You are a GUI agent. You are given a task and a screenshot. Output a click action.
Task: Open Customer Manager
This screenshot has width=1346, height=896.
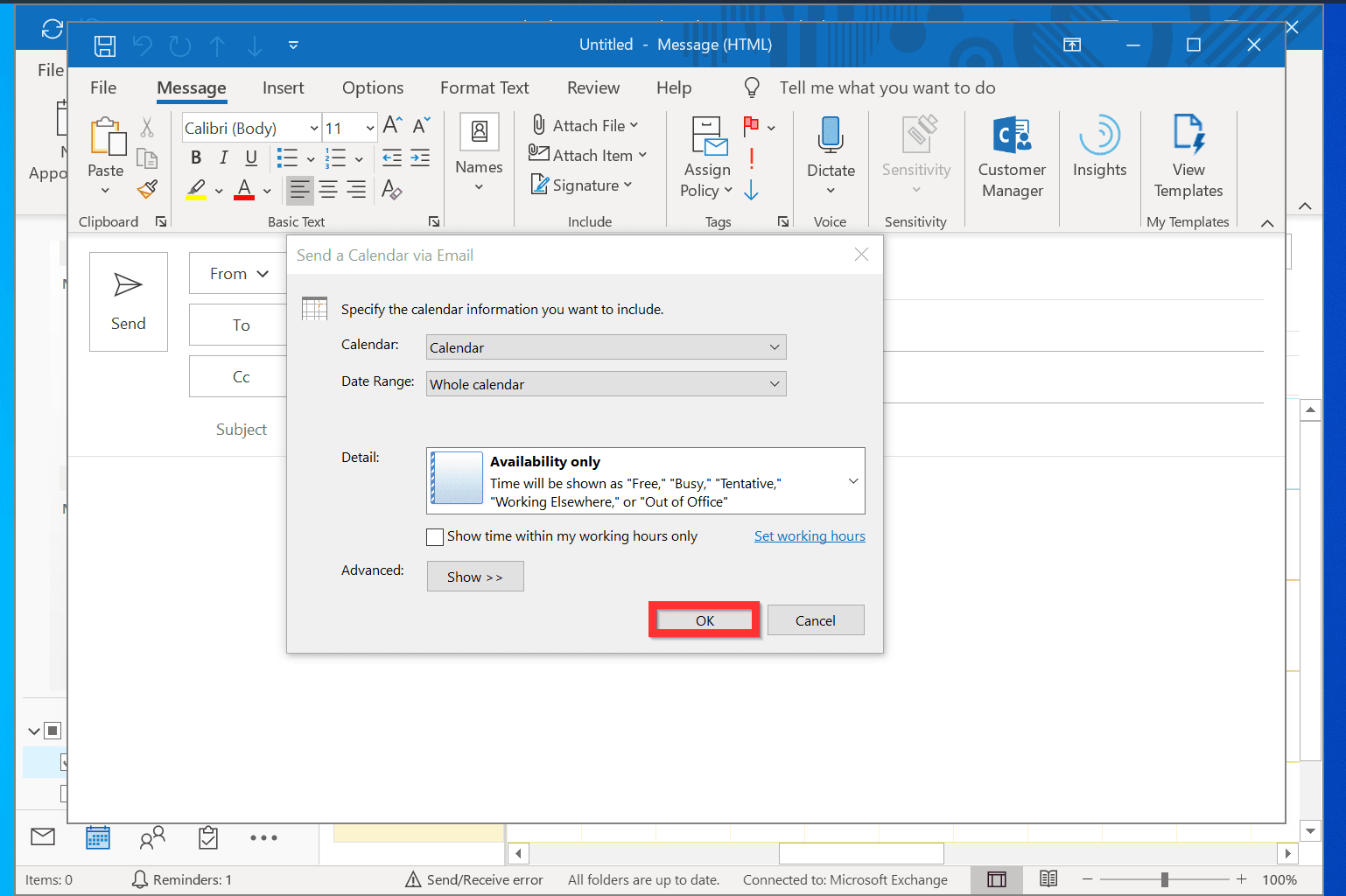pos(1012,157)
